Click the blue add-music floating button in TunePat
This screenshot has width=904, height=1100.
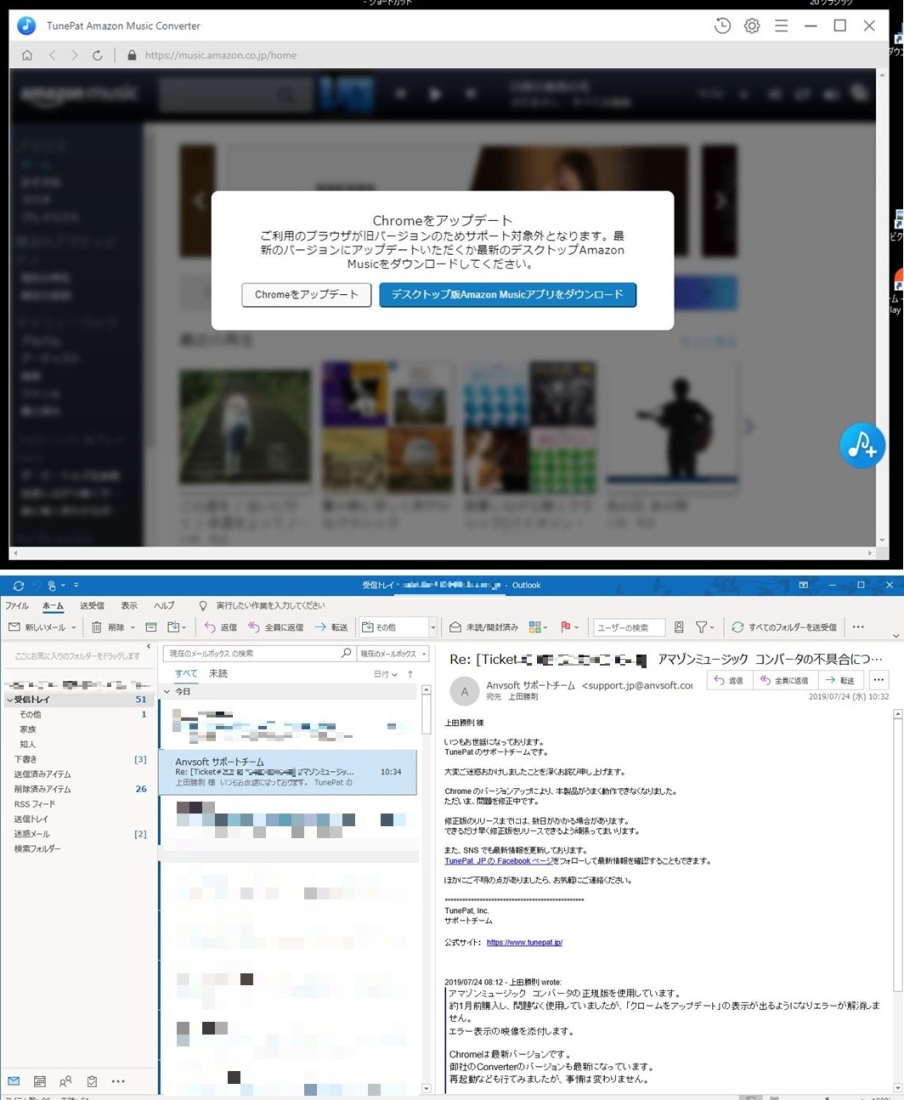click(x=862, y=445)
